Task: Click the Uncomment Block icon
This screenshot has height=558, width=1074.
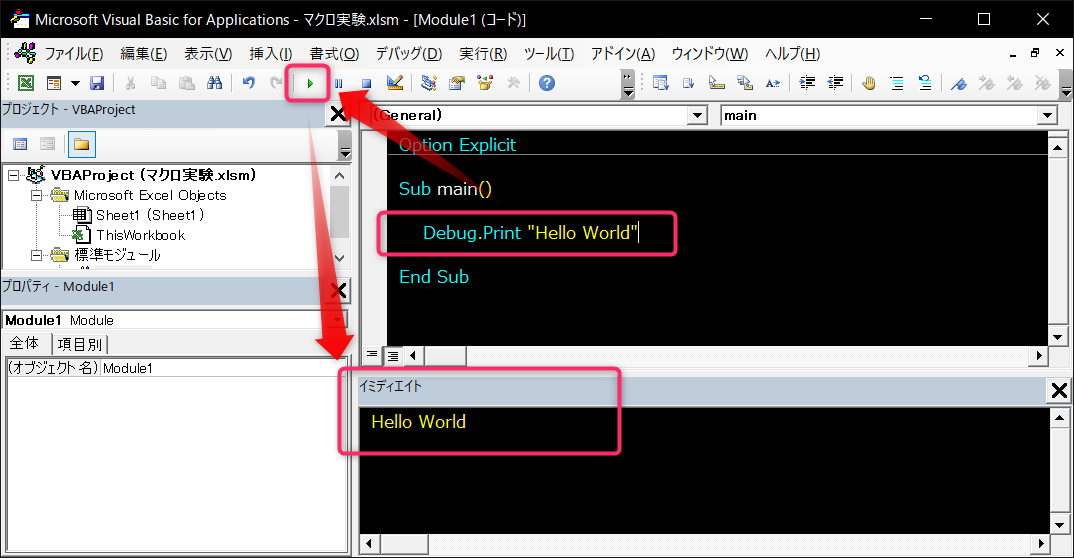Action: pyautogui.click(x=925, y=84)
